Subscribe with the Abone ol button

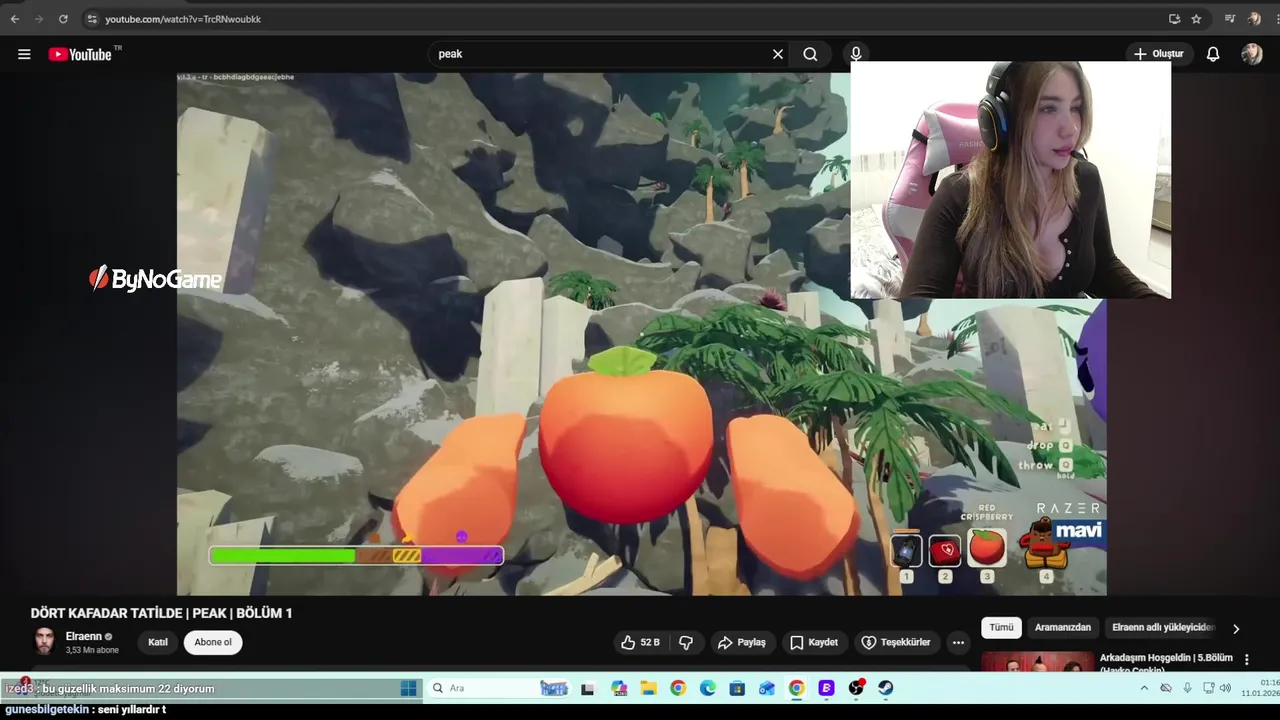pos(213,642)
